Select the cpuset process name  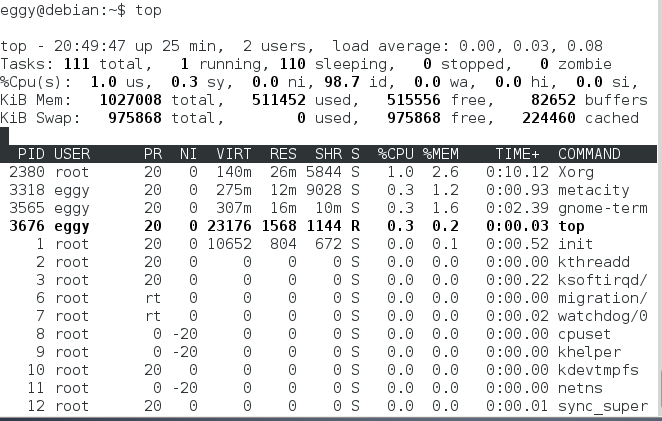point(585,334)
